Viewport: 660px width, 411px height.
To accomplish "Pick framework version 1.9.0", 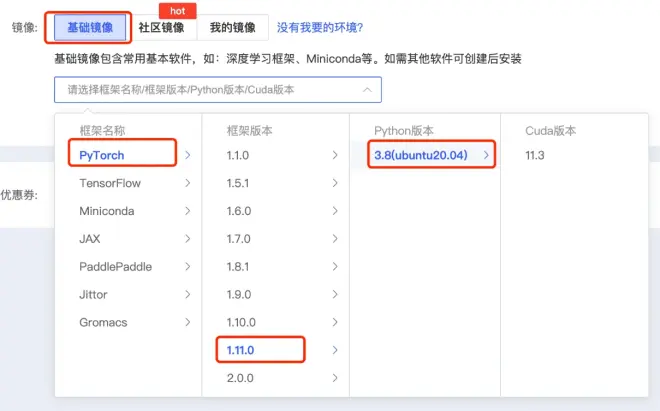I will pyautogui.click(x=239, y=294).
